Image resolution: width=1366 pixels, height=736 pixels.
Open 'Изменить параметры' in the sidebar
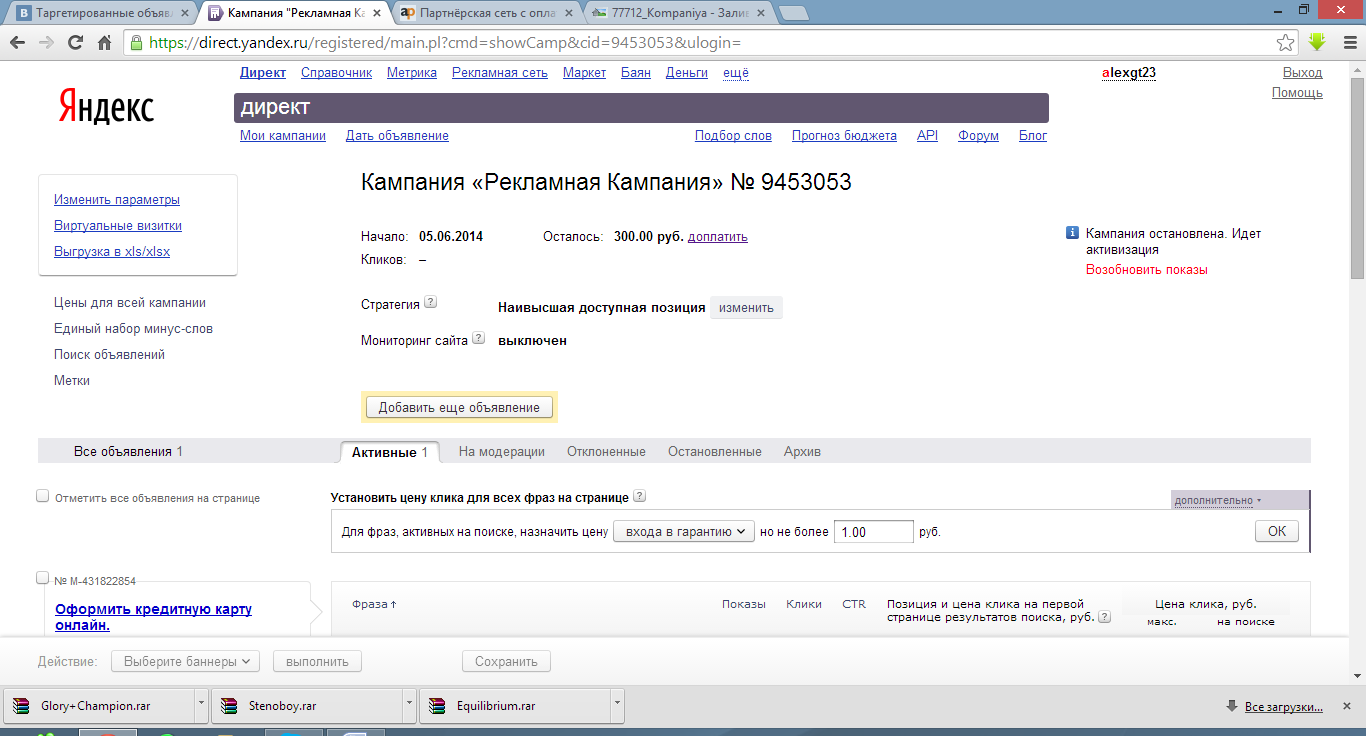tap(117, 200)
